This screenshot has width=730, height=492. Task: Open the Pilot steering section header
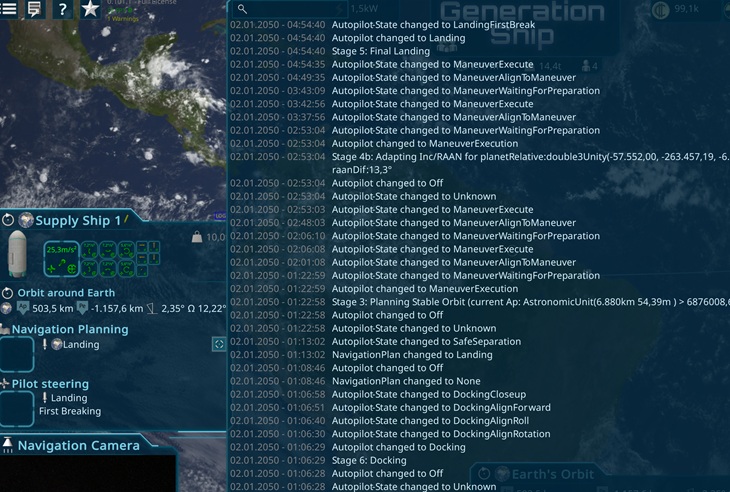point(50,384)
